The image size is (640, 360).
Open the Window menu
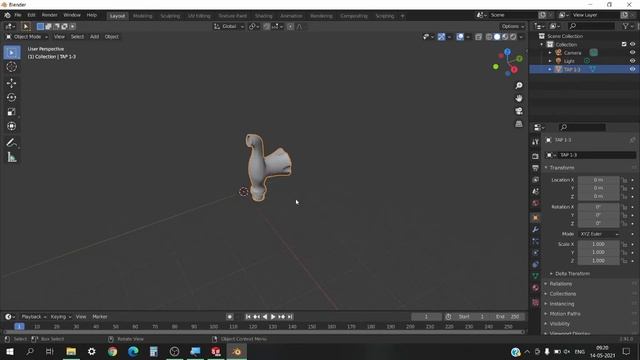(x=72, y=15)
